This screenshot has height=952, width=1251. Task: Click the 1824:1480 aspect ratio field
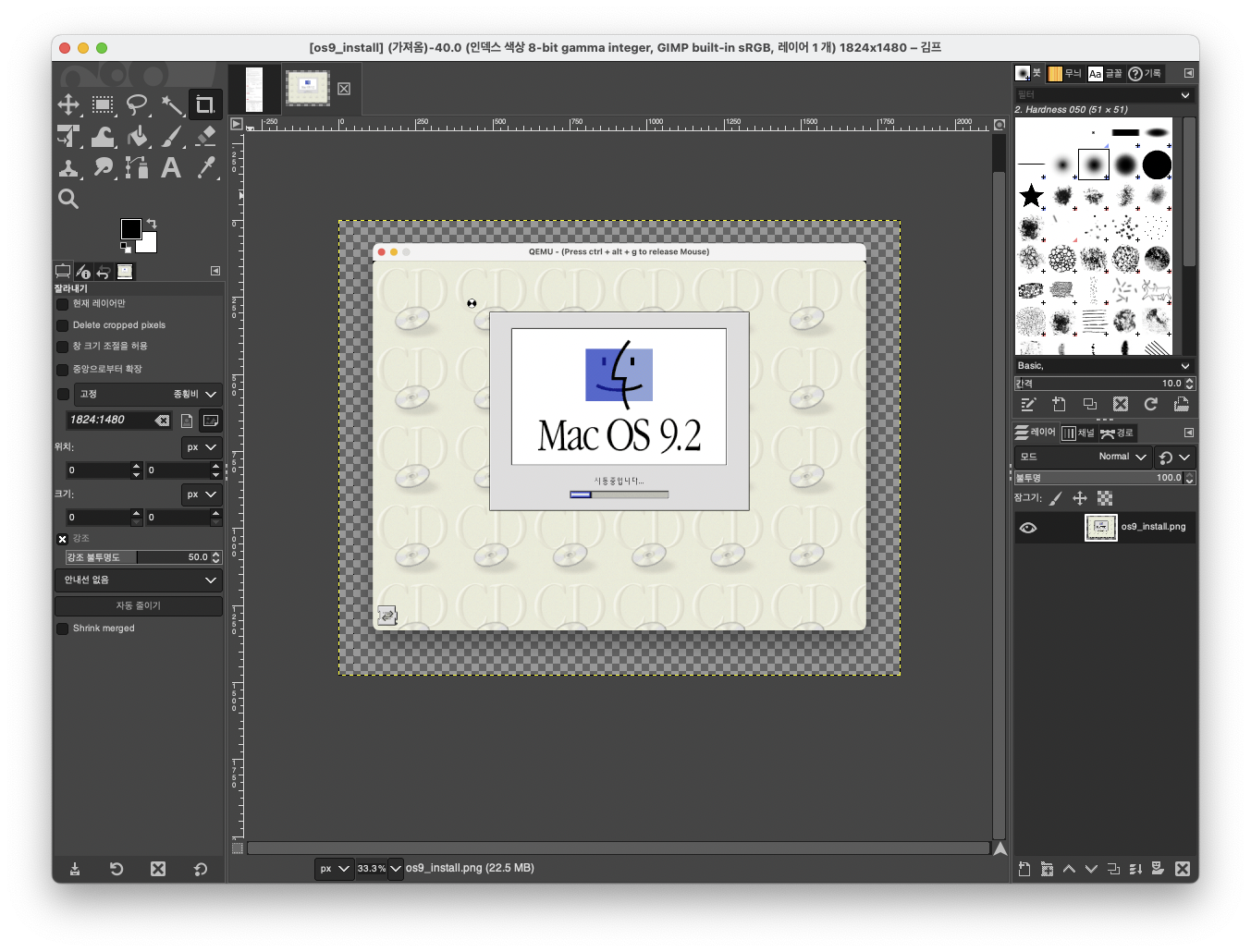(x=111, y=421)
